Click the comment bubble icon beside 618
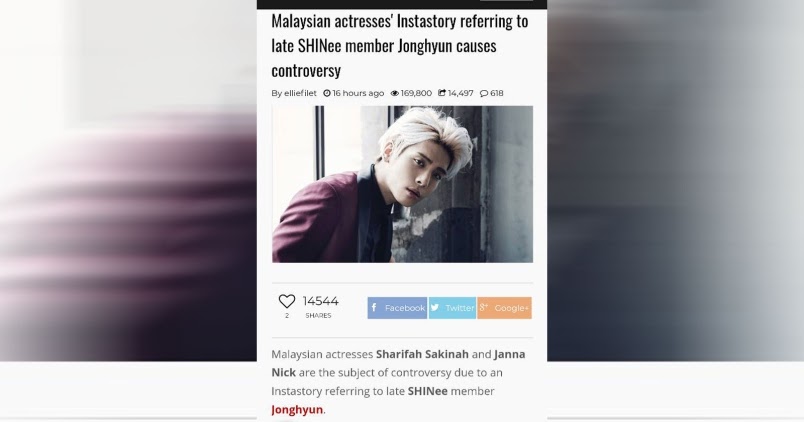Image resolution: width=804 pixels, height=422 pixels. click(x=484, y=93)
